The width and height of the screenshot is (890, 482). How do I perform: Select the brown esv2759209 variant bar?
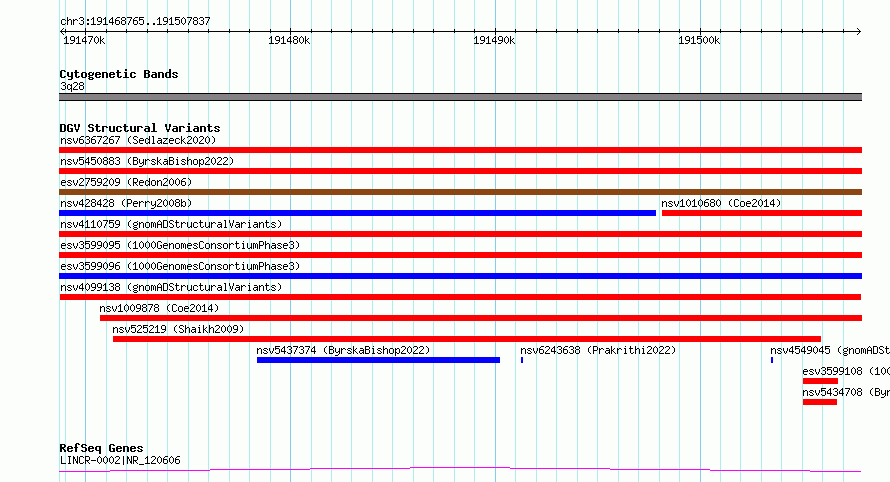tap(460, 192)
